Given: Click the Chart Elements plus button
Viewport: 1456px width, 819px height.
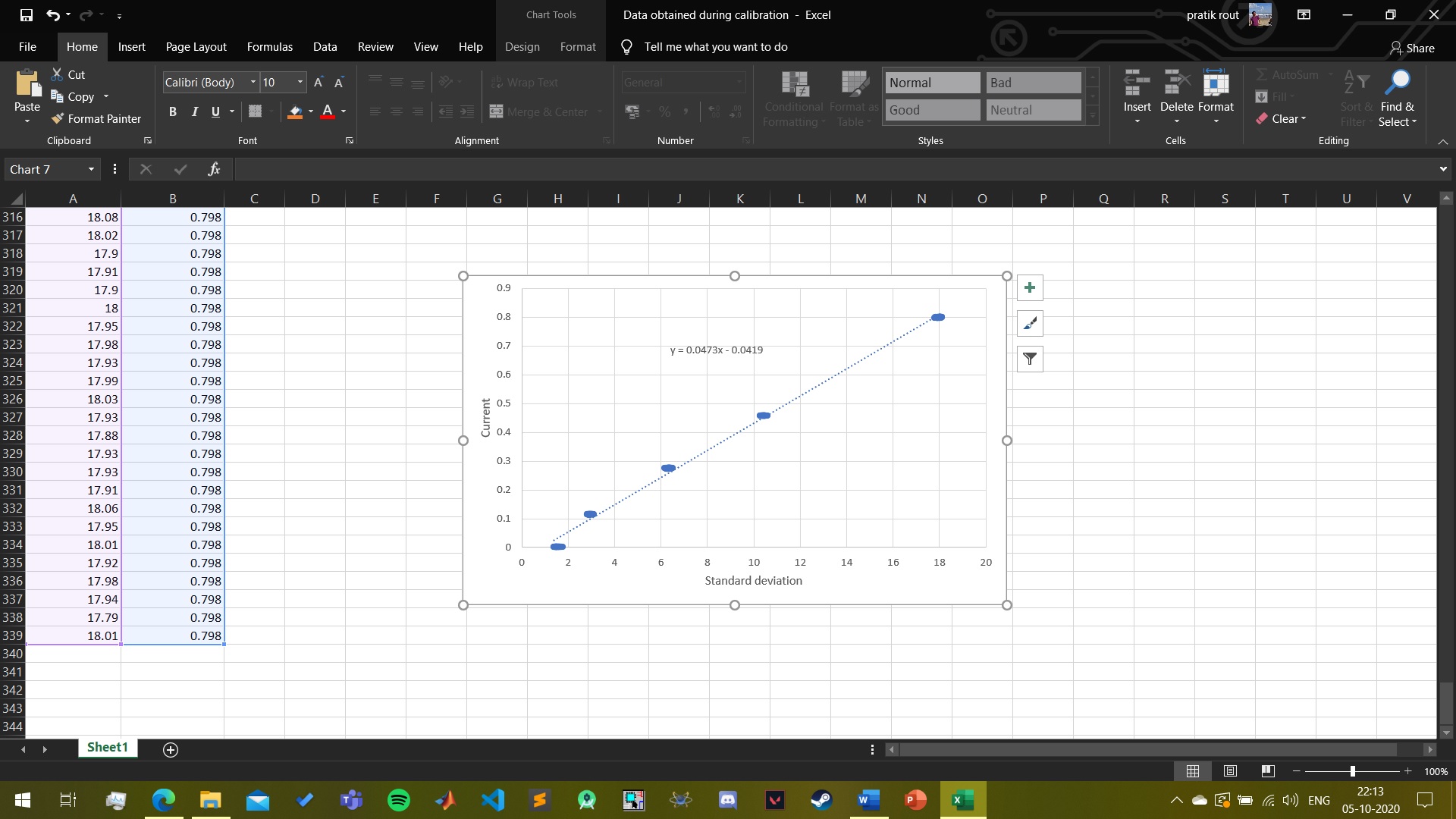Looking at the screenshot, I should (x=1029, y=288).
